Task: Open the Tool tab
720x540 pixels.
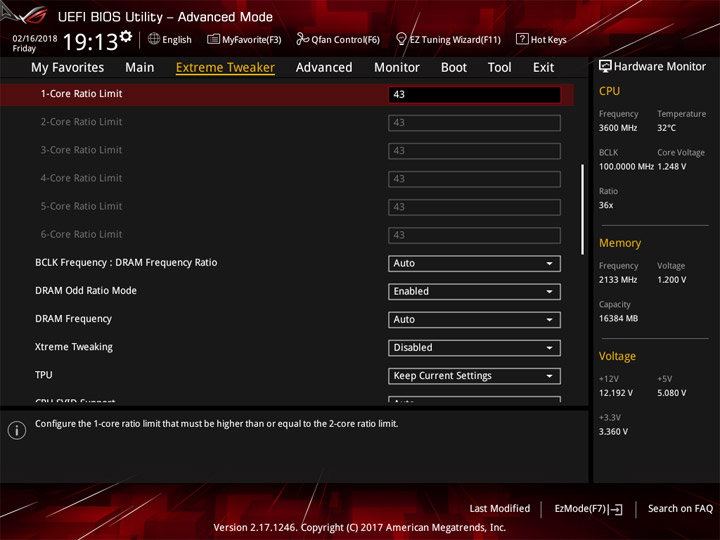Action: tap(499, 68)
